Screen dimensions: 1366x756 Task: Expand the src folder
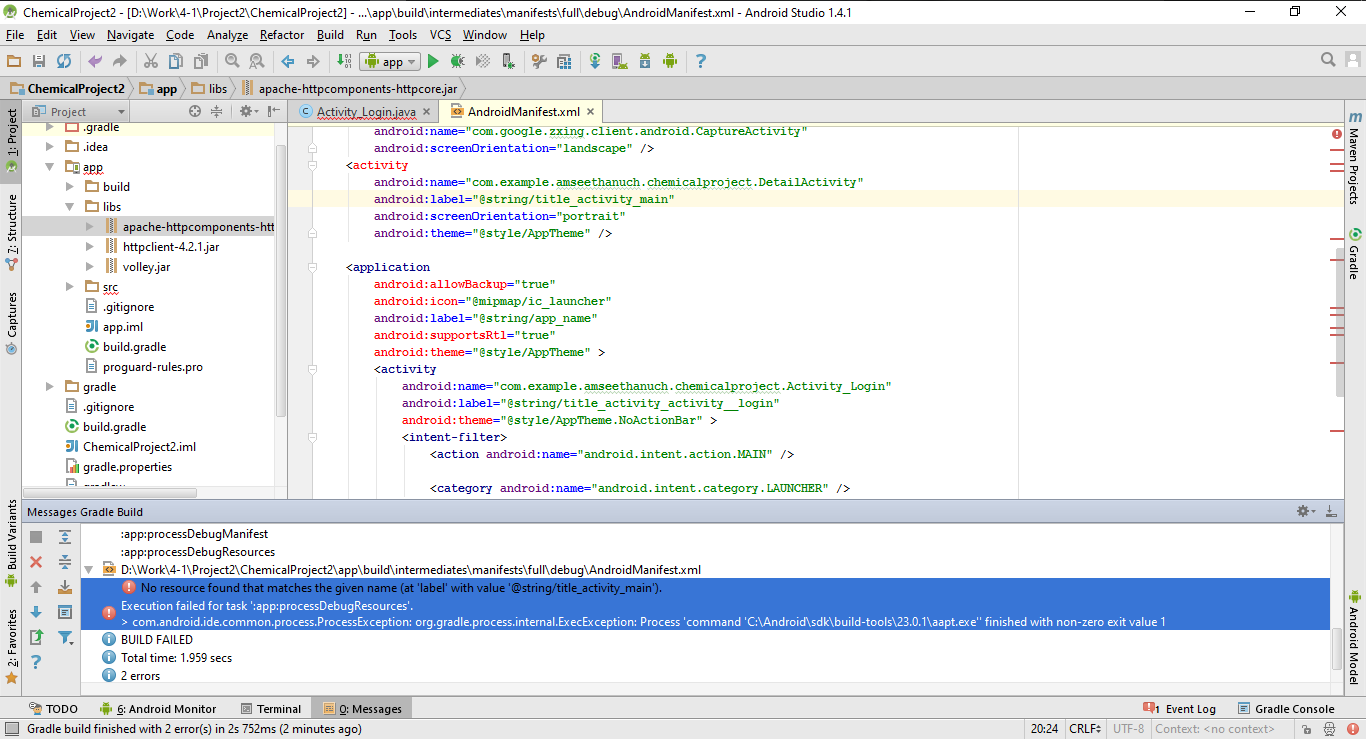(70, 287)
